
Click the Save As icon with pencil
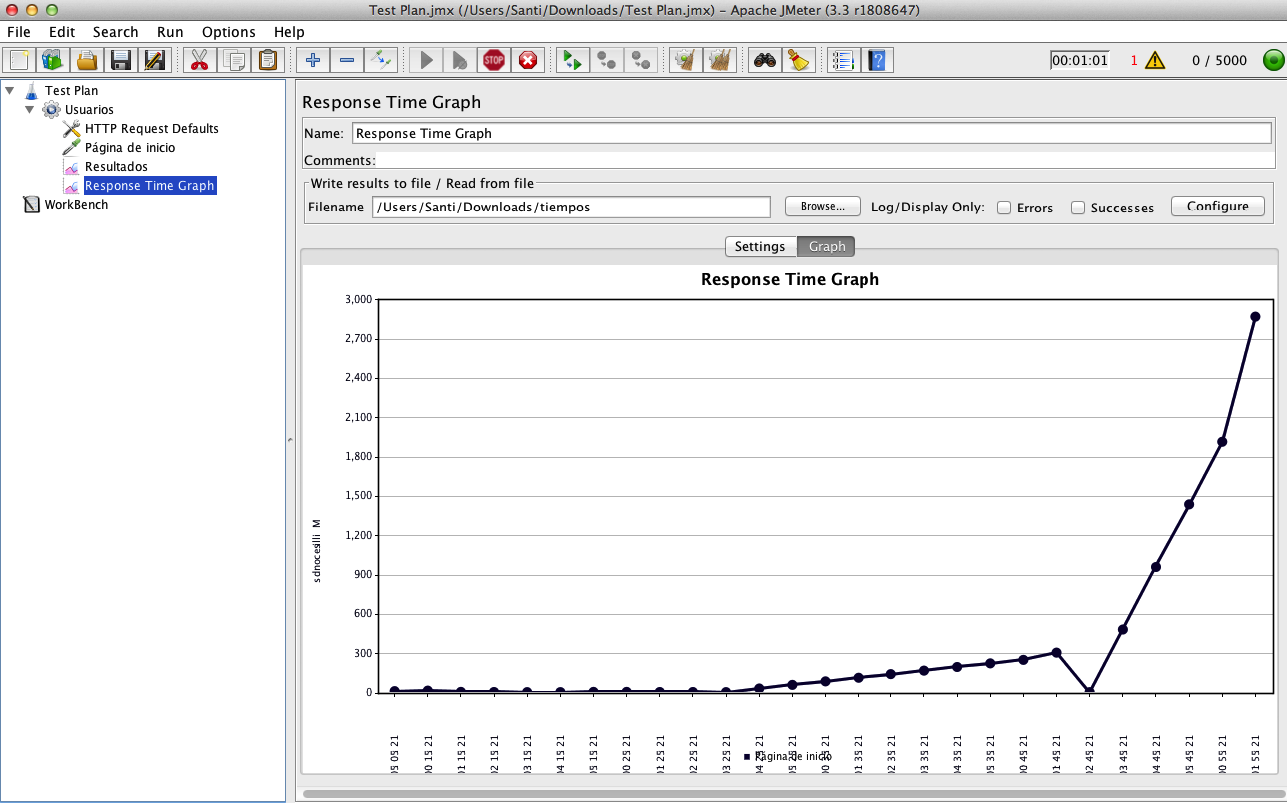click(x=155, y=60)
